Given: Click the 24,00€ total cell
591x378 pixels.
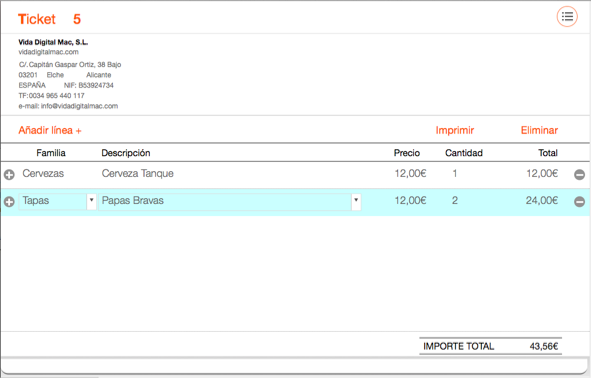Looking at the screenshot, I should 542,200.
